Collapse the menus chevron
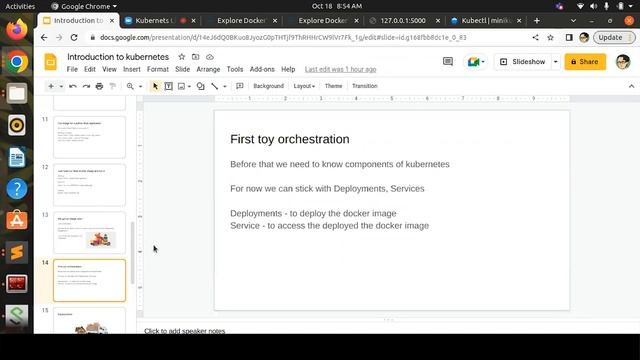The height and width of the screenshot is (360, 640). 631,86
